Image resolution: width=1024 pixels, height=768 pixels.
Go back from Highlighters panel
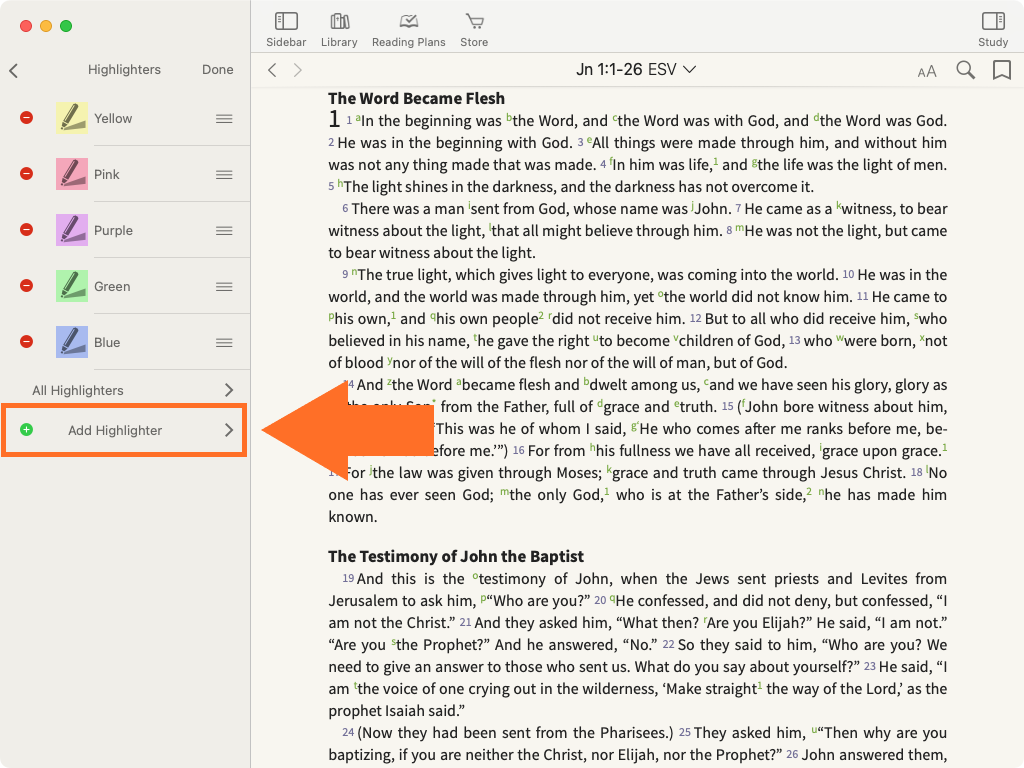[14, 70]
